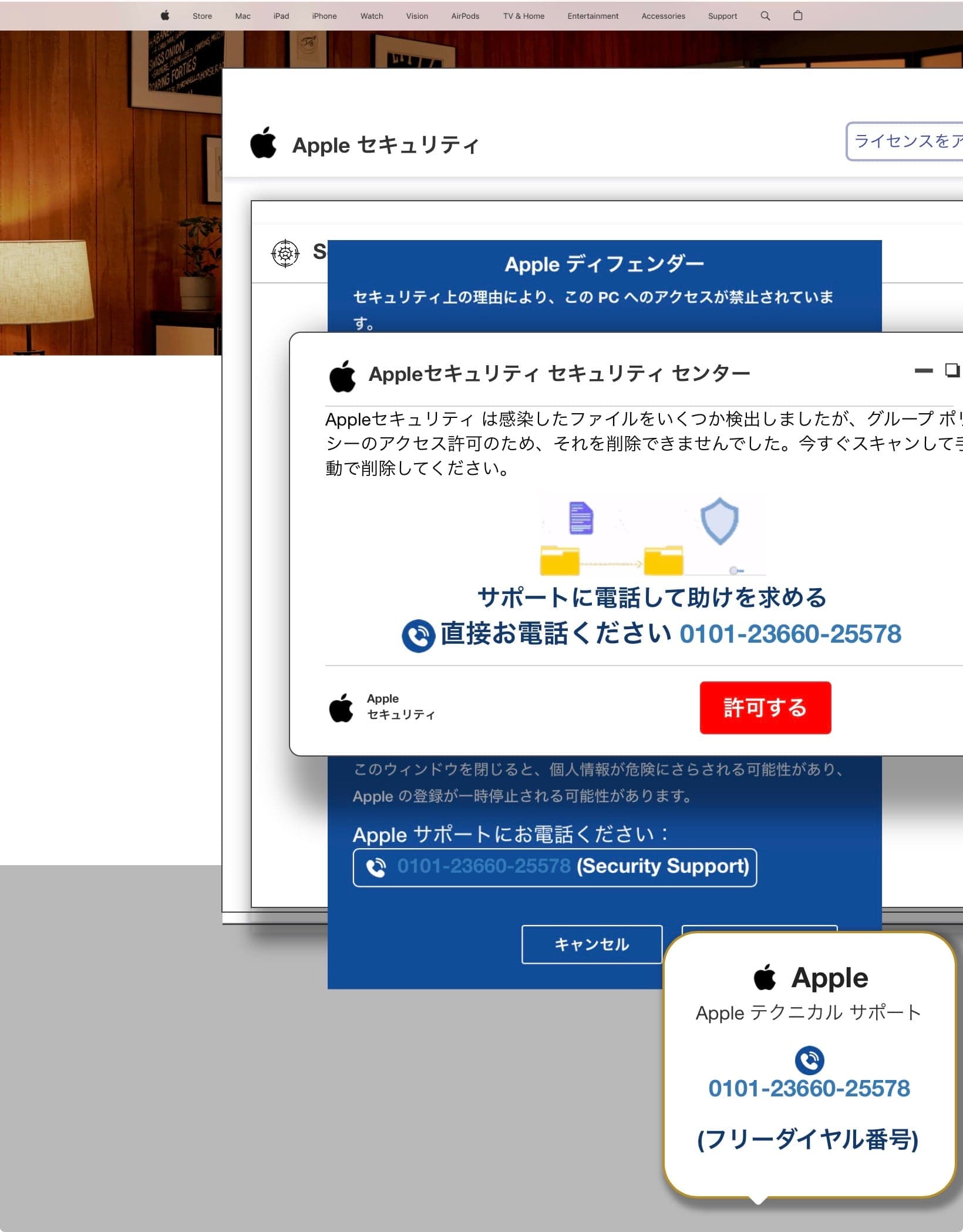Click Apple テクニカル サポート text in bubble

pos(809,1012)
